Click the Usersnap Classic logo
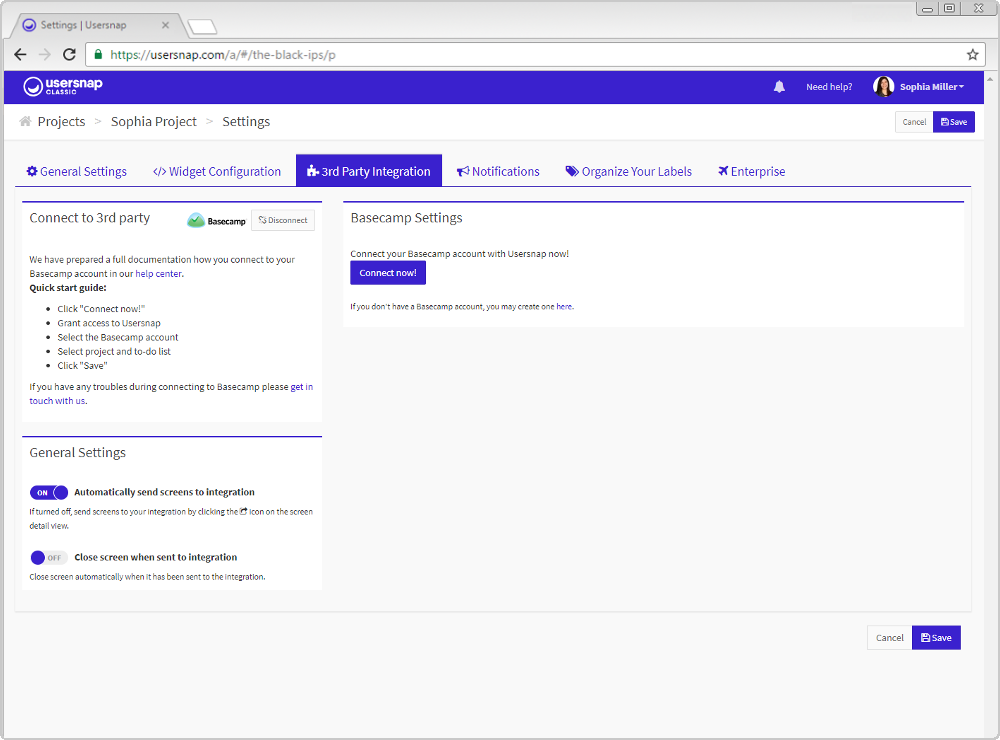This screenshot has width=1000, height=740. (x=62, y=86)
